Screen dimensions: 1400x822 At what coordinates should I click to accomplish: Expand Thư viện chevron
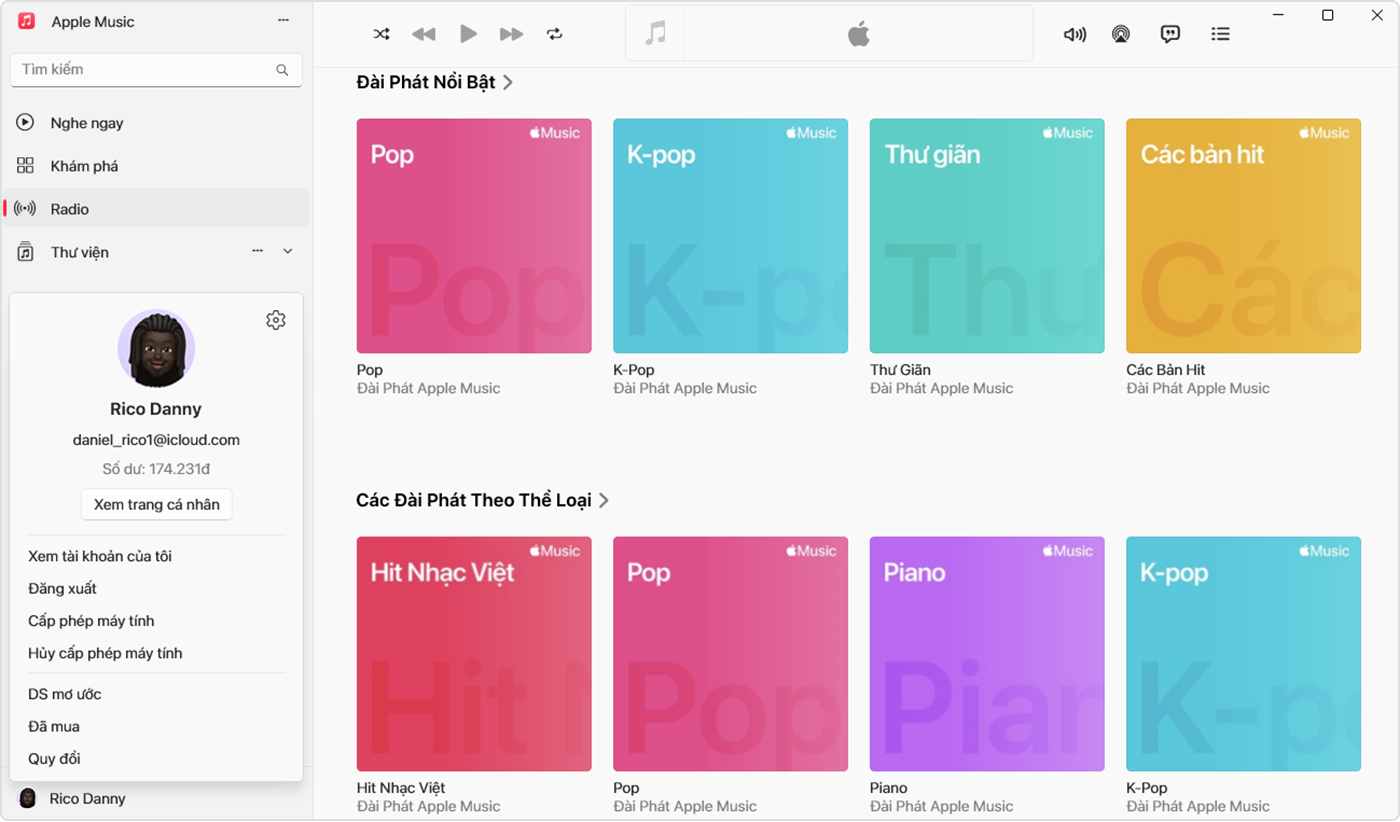click(x=288, y=251)
